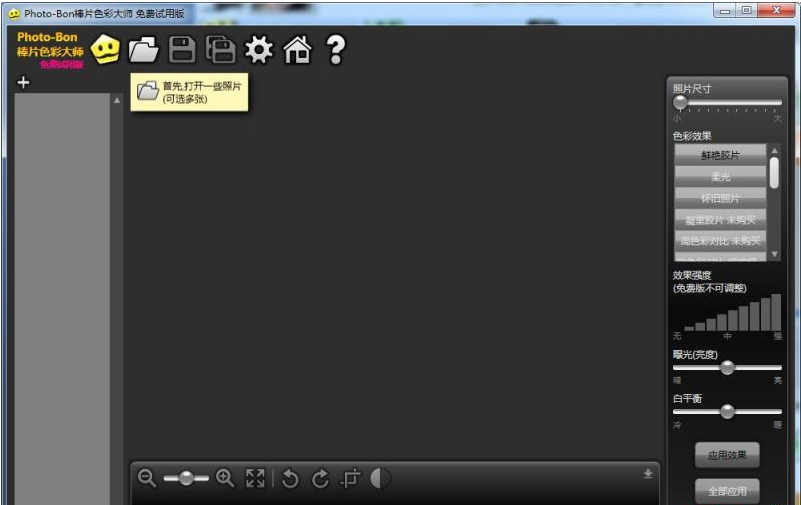Add a photo with the plus icon

(23, 82)
